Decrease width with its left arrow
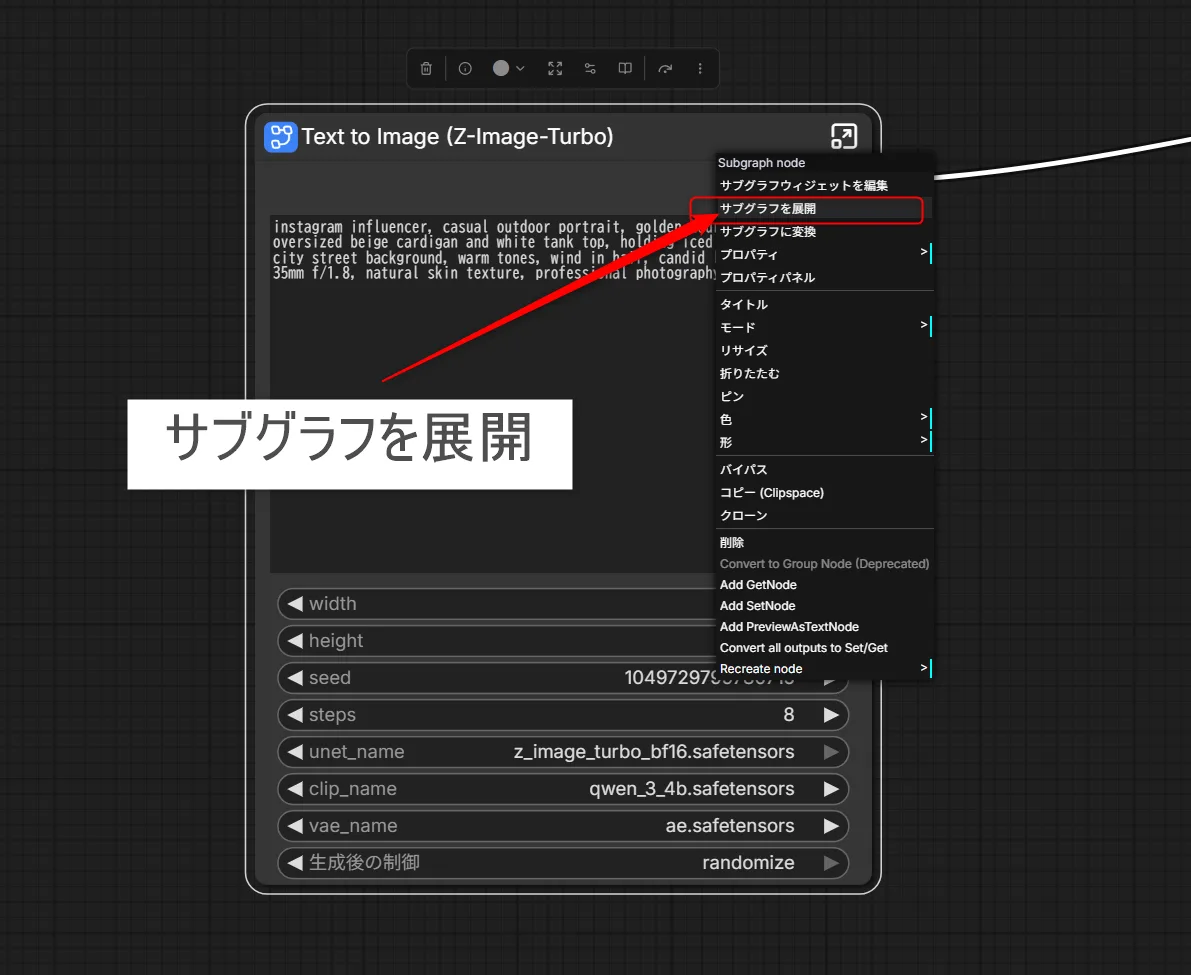The width and height of the screenshot is (1191, 975). (295, 604)
